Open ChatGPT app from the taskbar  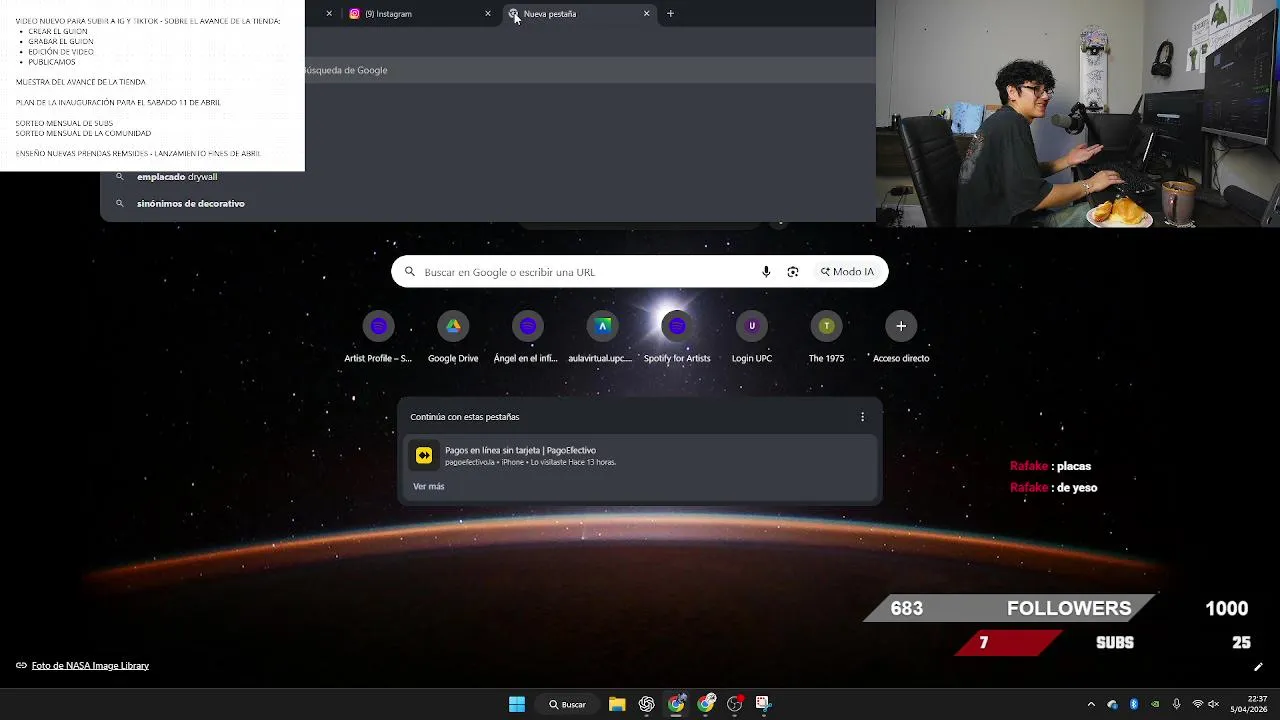(647, 704)
